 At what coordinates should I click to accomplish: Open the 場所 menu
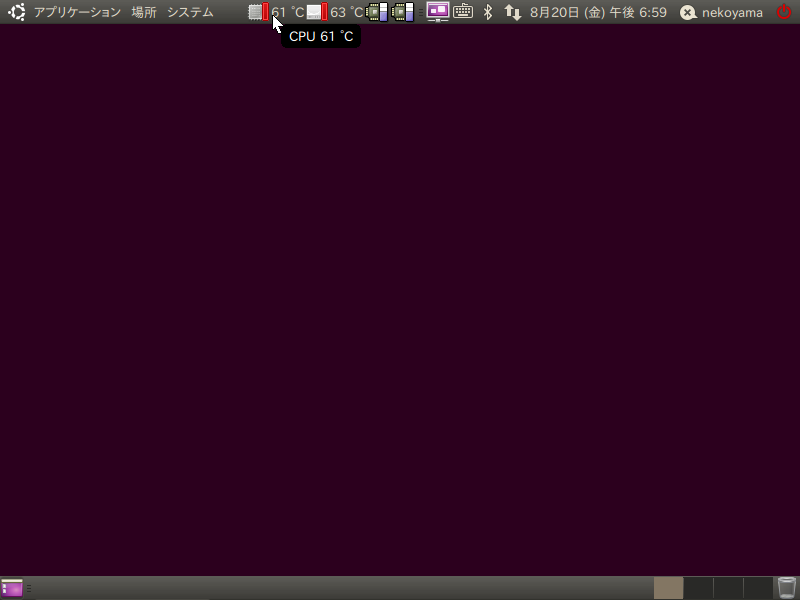pos(144,12)
